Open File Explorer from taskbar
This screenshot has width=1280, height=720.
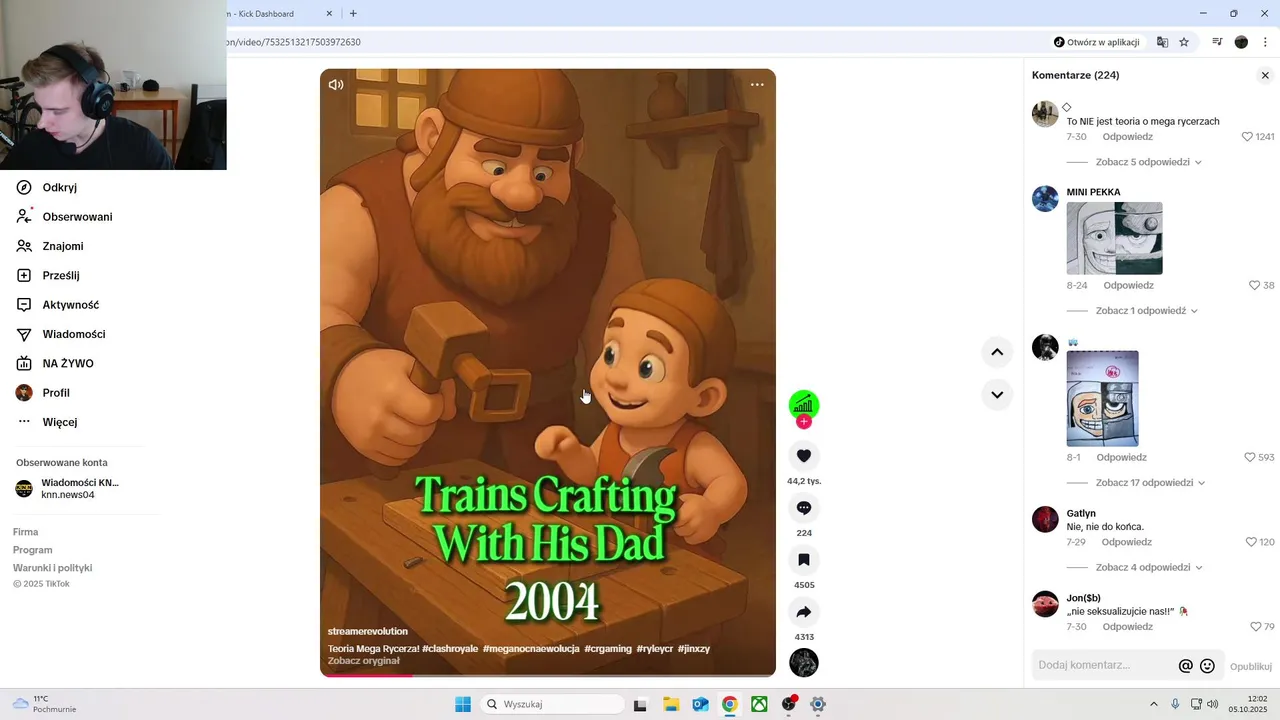pyautogui.click(x=671, y=704)
